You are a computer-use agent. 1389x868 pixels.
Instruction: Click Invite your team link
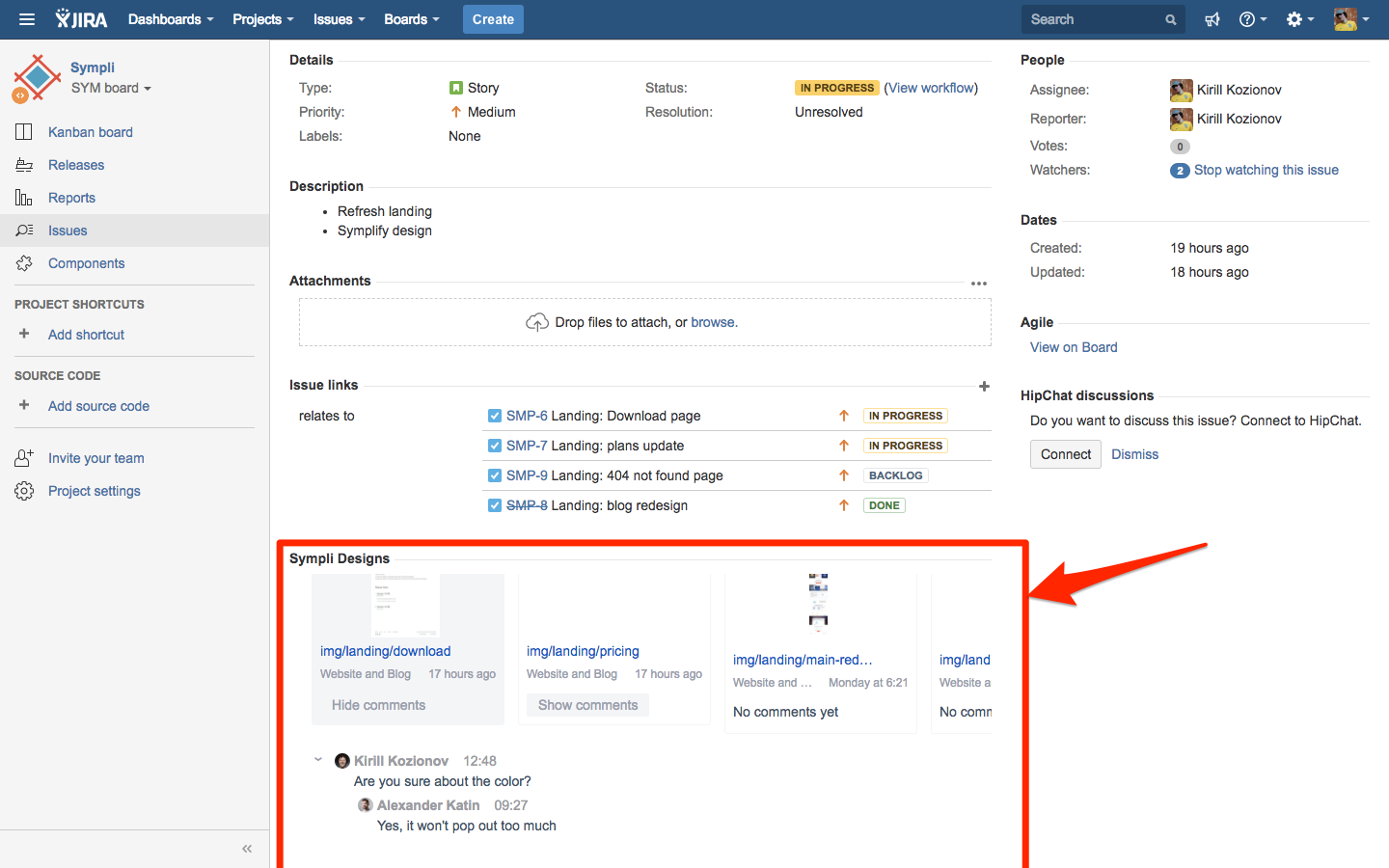click(96, 458)
